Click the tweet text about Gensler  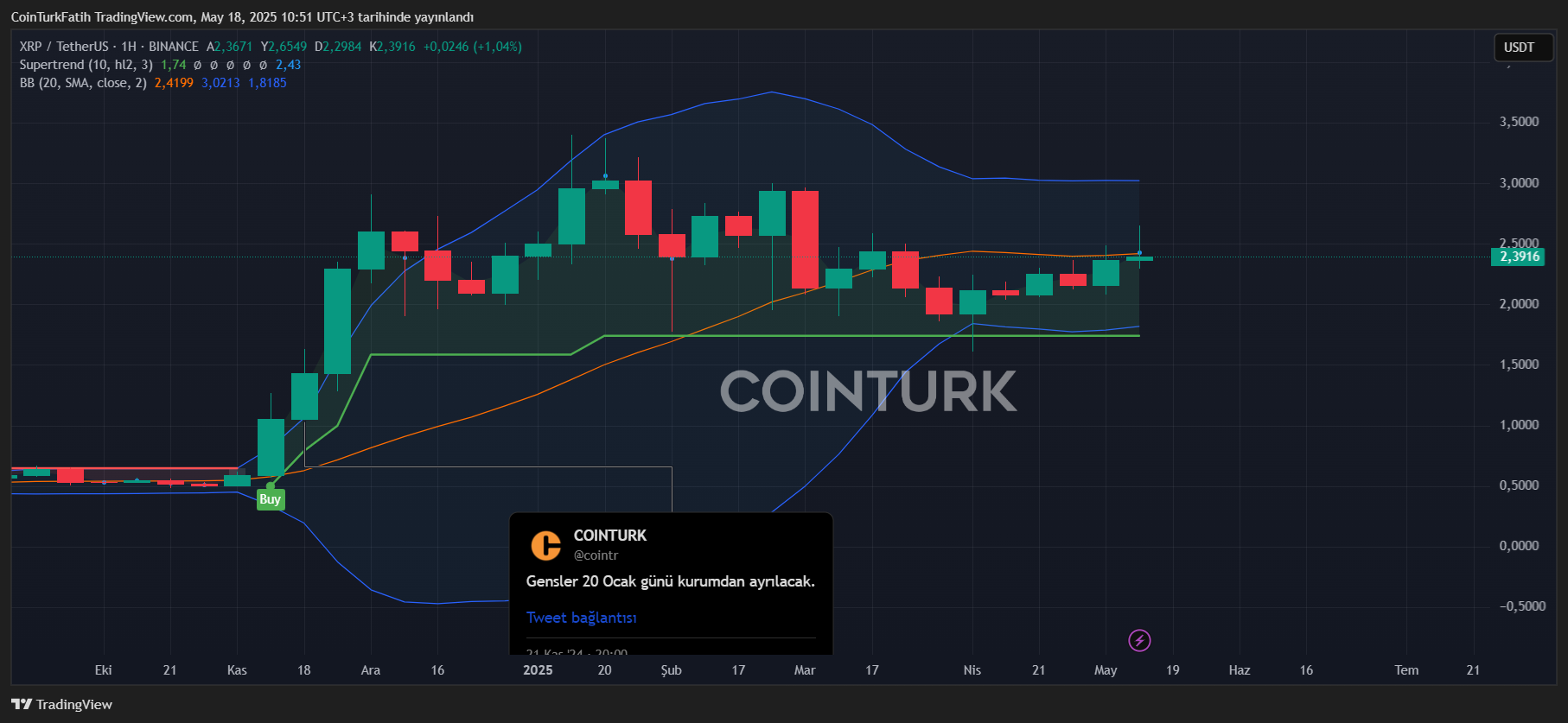click(x=671, y=581)
